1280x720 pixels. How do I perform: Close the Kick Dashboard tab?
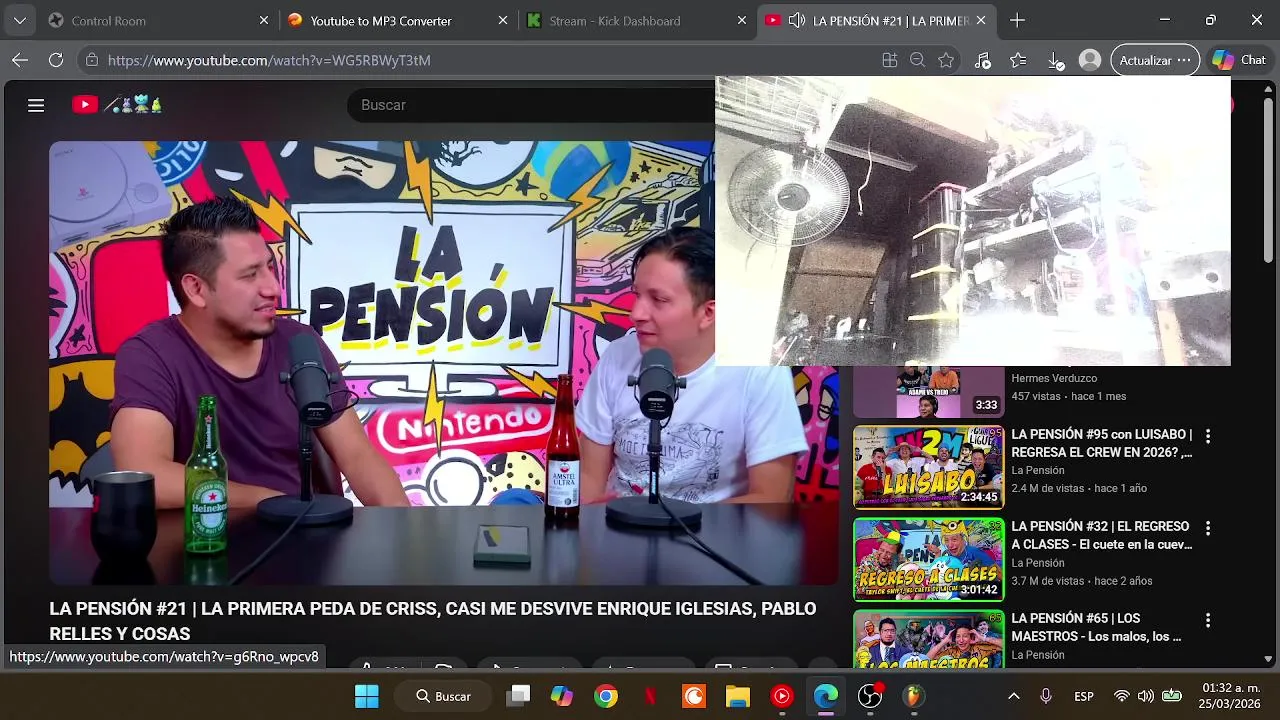coord(741,20)
